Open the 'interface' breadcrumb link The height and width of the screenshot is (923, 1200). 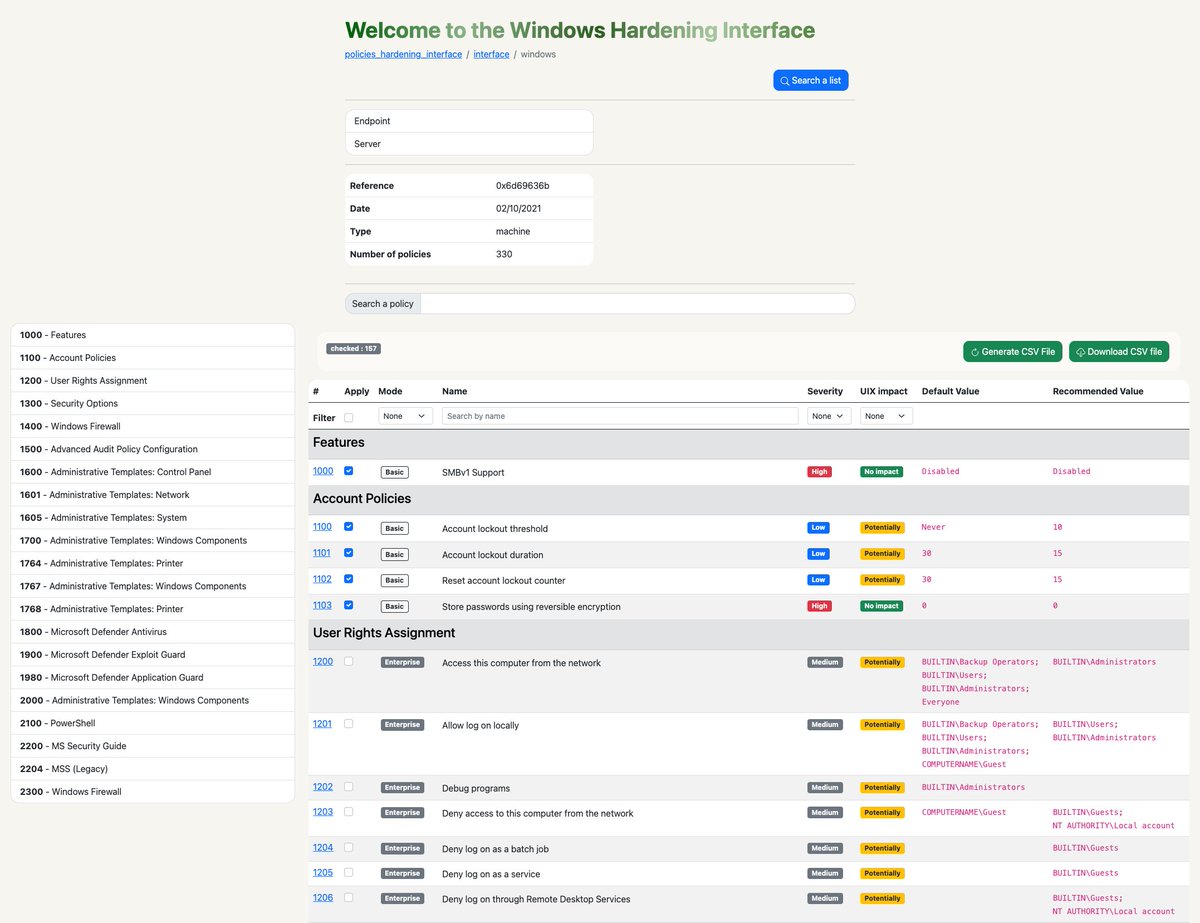click(491, 54)
